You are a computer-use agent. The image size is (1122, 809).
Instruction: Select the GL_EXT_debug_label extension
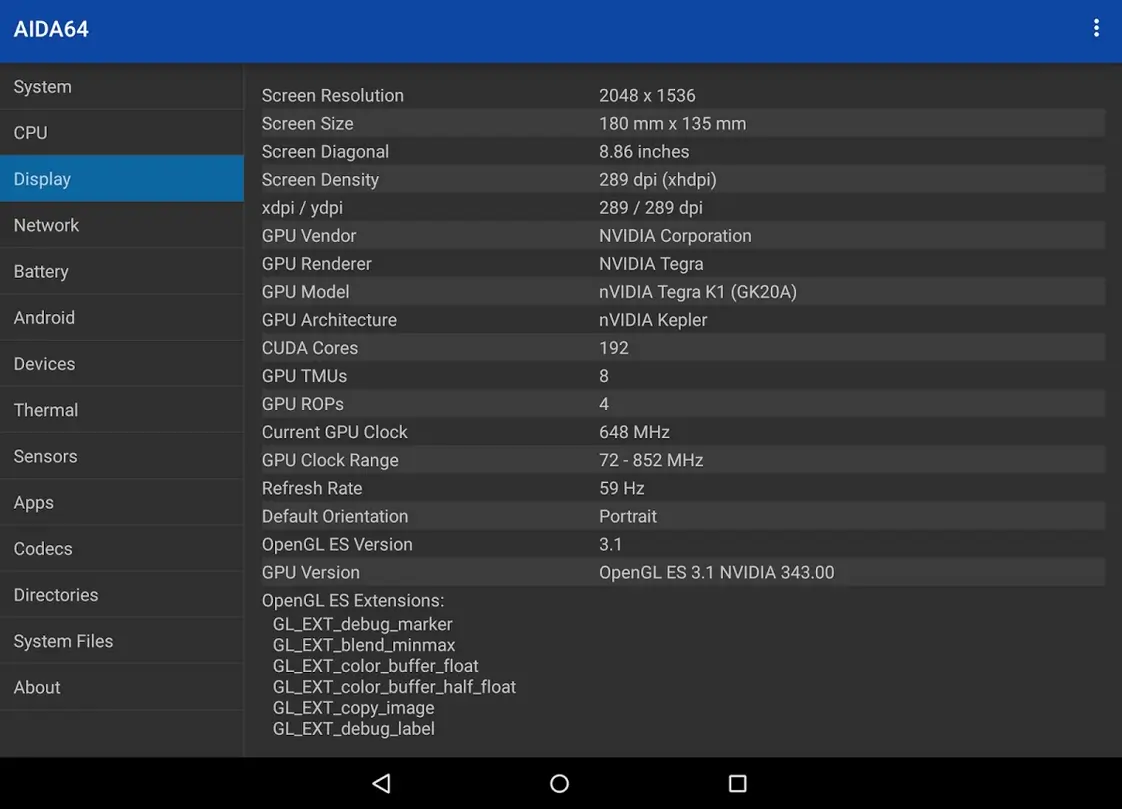coord(353,728)
